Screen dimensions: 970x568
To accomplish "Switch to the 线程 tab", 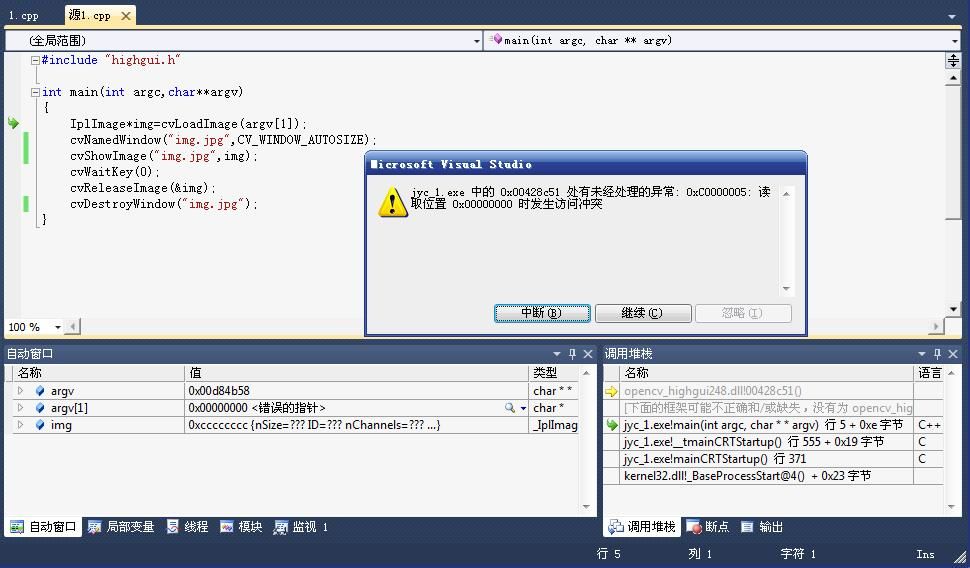I will pos(187,527).
